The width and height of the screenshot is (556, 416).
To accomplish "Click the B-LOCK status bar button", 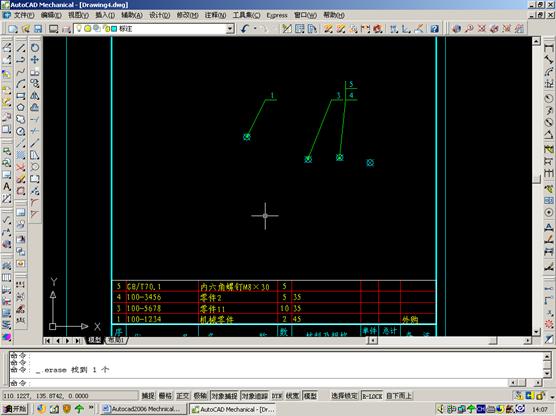I will pos(372,396).
